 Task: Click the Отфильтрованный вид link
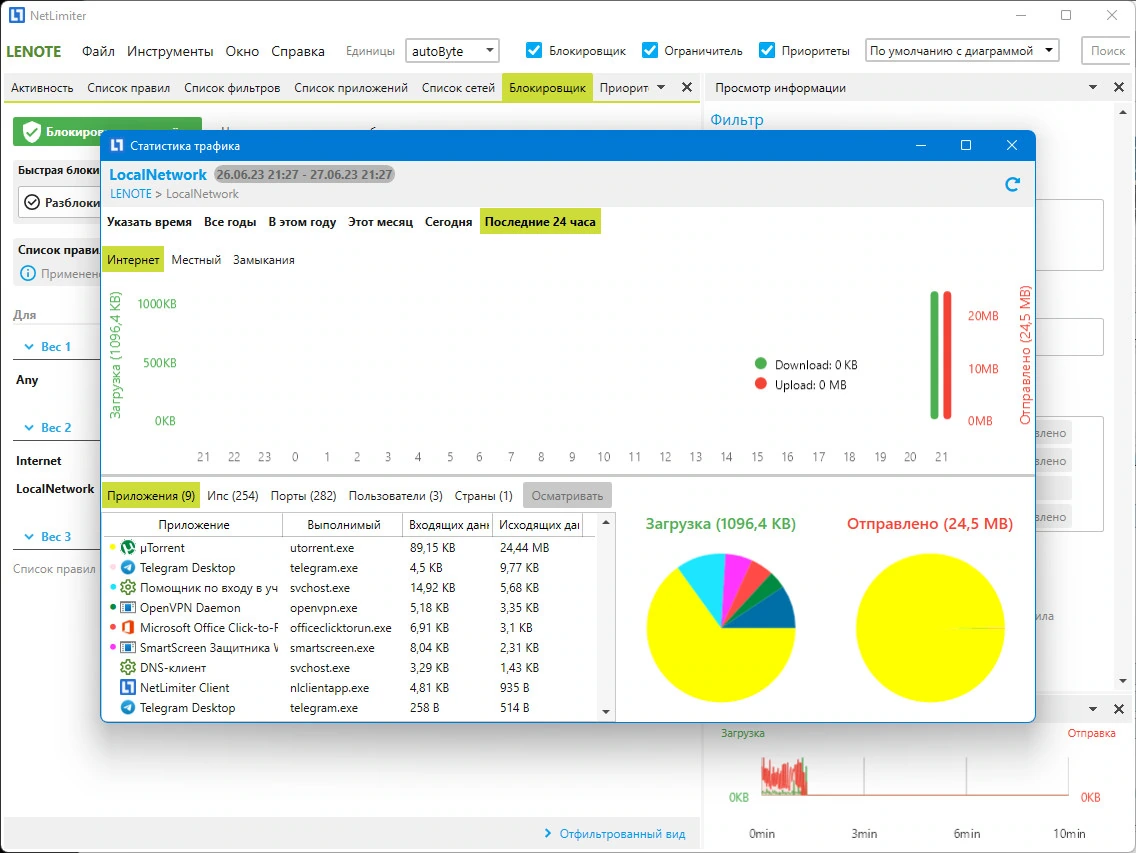[x=622, y=834]
